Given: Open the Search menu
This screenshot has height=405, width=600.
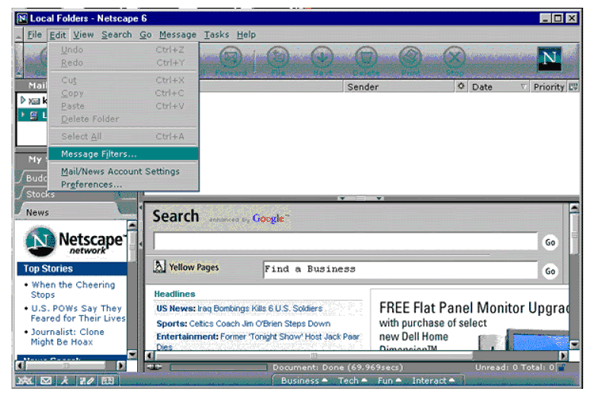Looking at the screenshot, I should click(116, 35).
